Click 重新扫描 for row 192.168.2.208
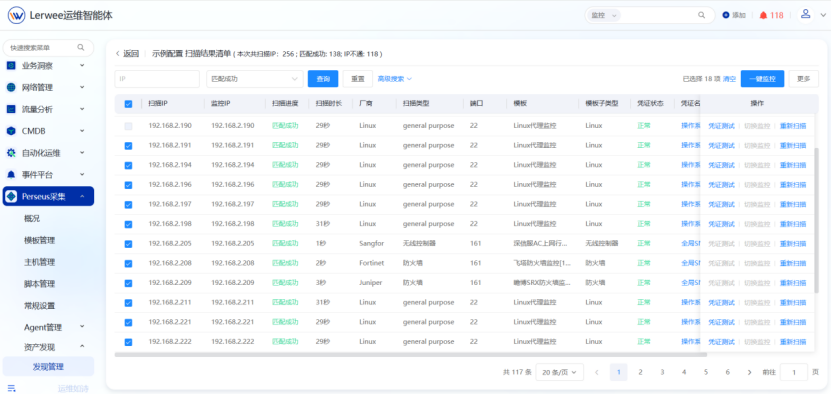831x394 pixels. (793, 264)
